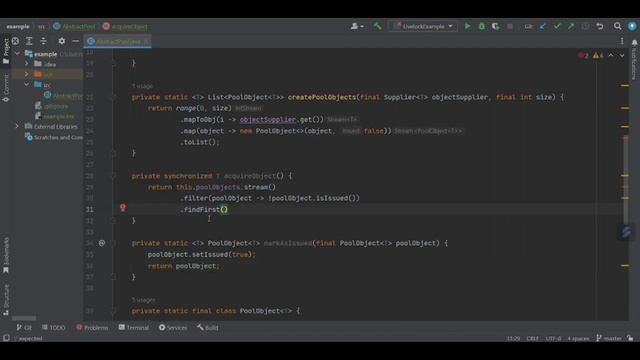Screen dimensions: 640x360
Task: Open the Terminal tool window
Action: point(134,327)
